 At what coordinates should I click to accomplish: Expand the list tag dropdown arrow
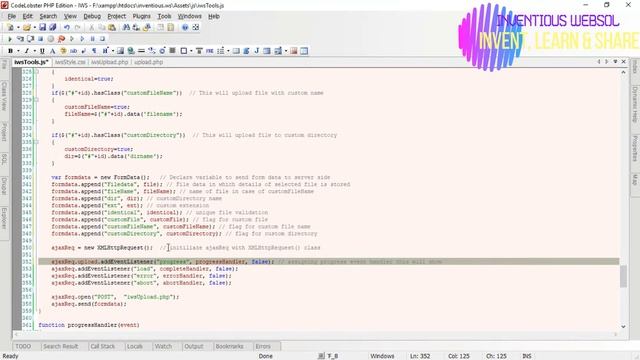pos(228,51)
